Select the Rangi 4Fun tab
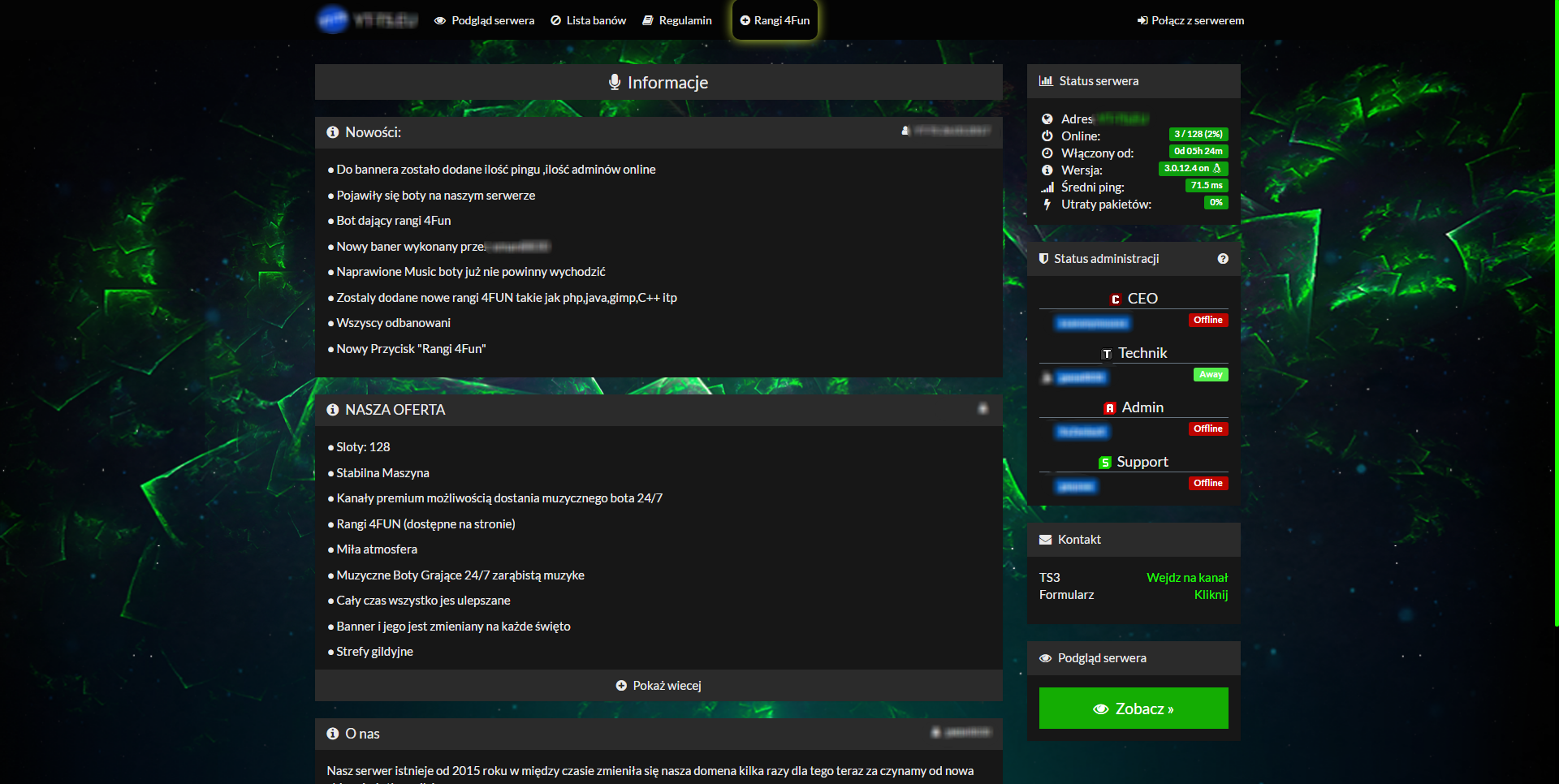 pyautogui.click(x=775, y=20)
